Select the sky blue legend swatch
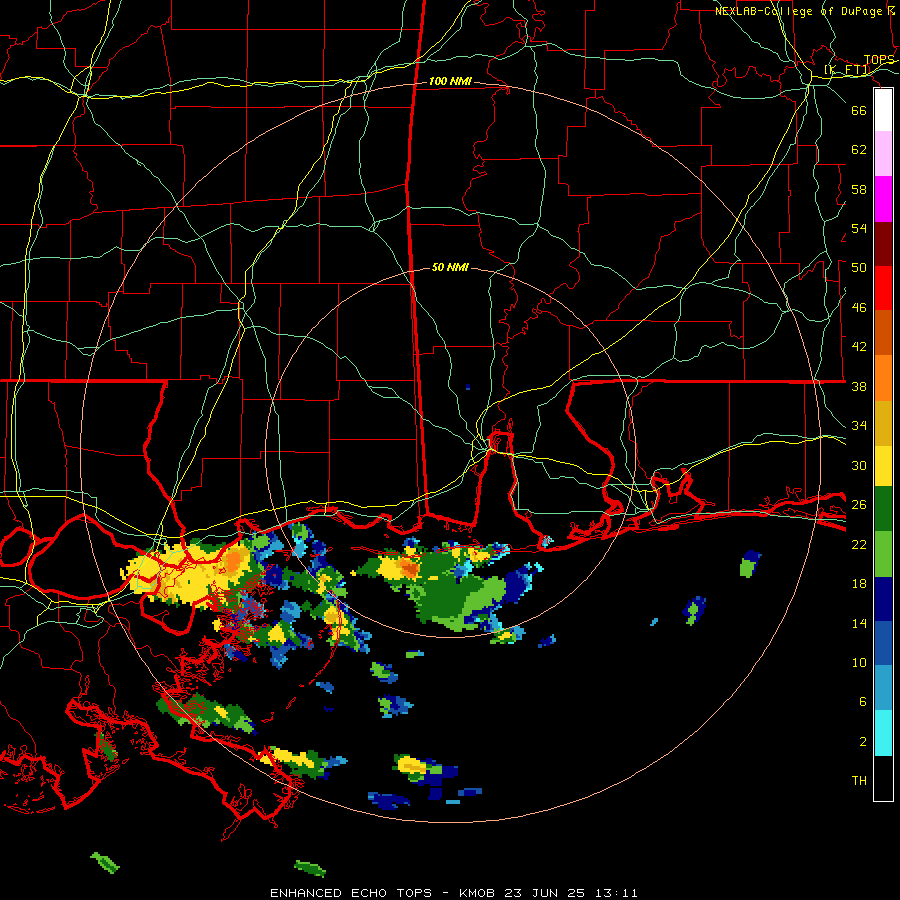The width and height of the screenshot is (900, 900). point(883,688)
